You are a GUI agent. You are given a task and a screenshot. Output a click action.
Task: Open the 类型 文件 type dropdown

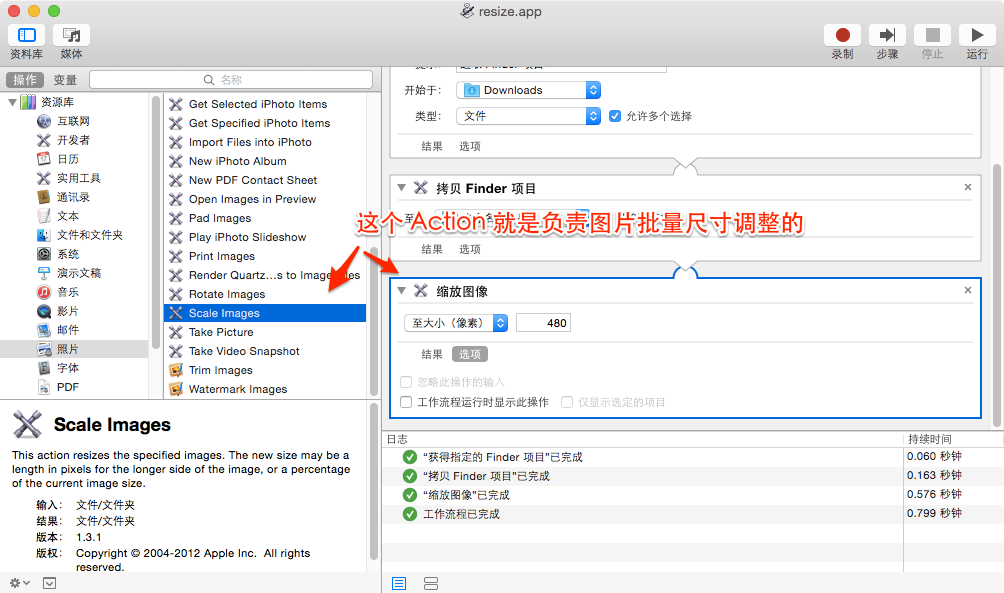[x=528, y=116]
